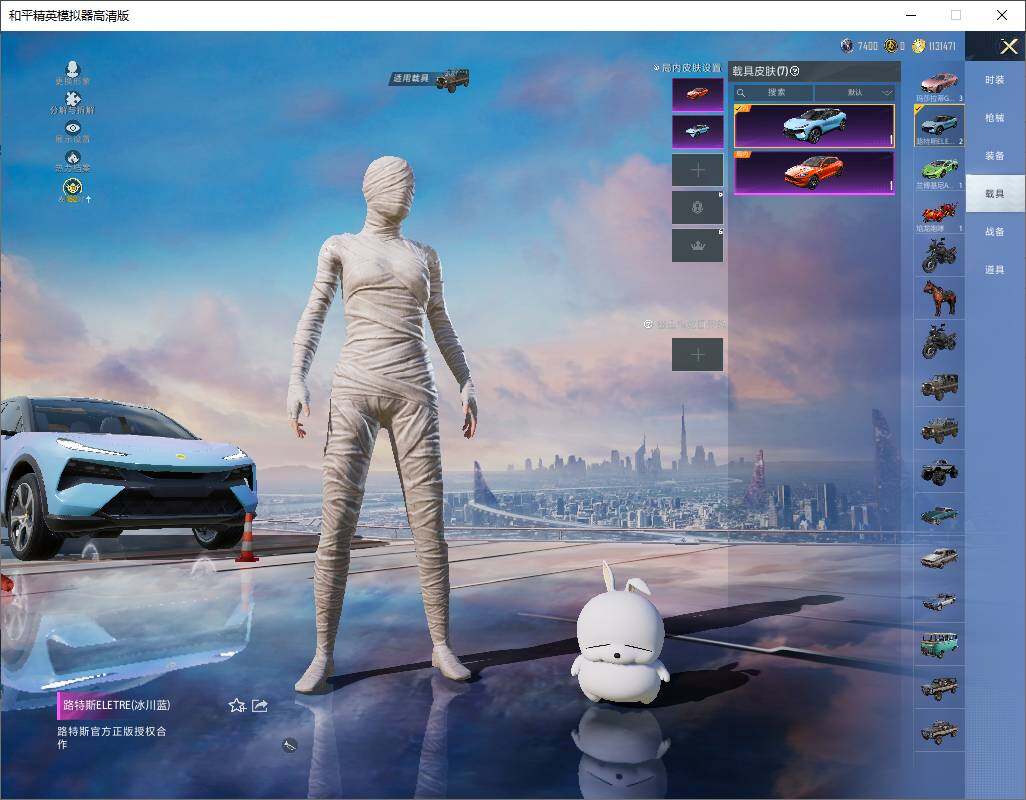Open the puzzle-piece decompose and redeem icon

click(x=73, y=99)
